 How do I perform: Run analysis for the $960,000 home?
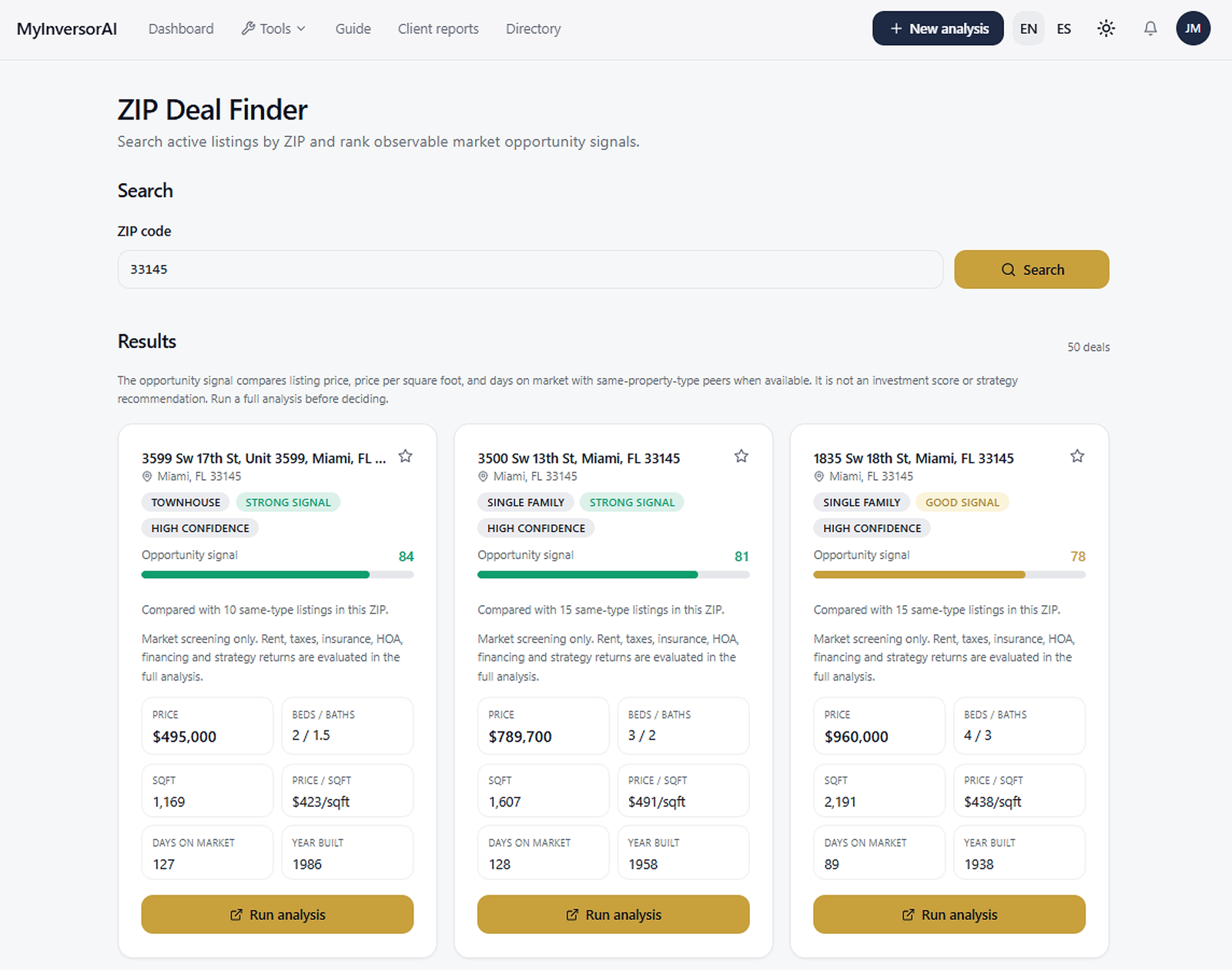(x=949, y=915)
